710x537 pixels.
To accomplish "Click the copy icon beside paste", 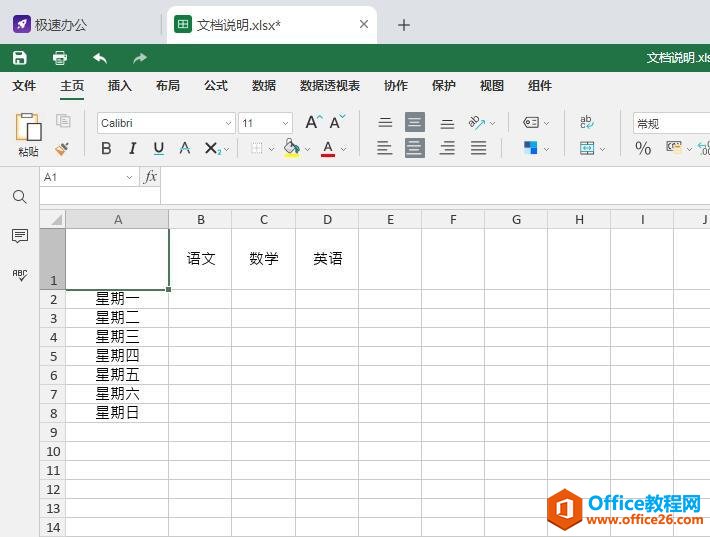I will point(63,121).
